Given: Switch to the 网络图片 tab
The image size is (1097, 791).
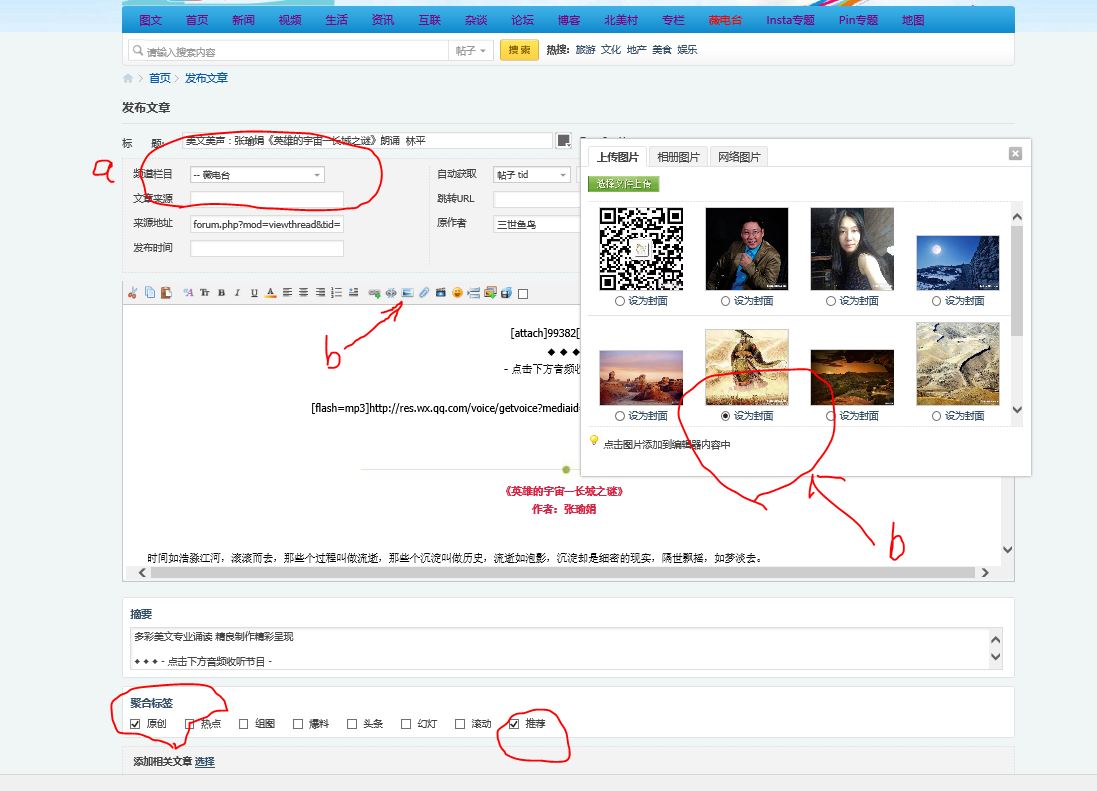Looking at the screenshot, I should (x=739, y=157).
